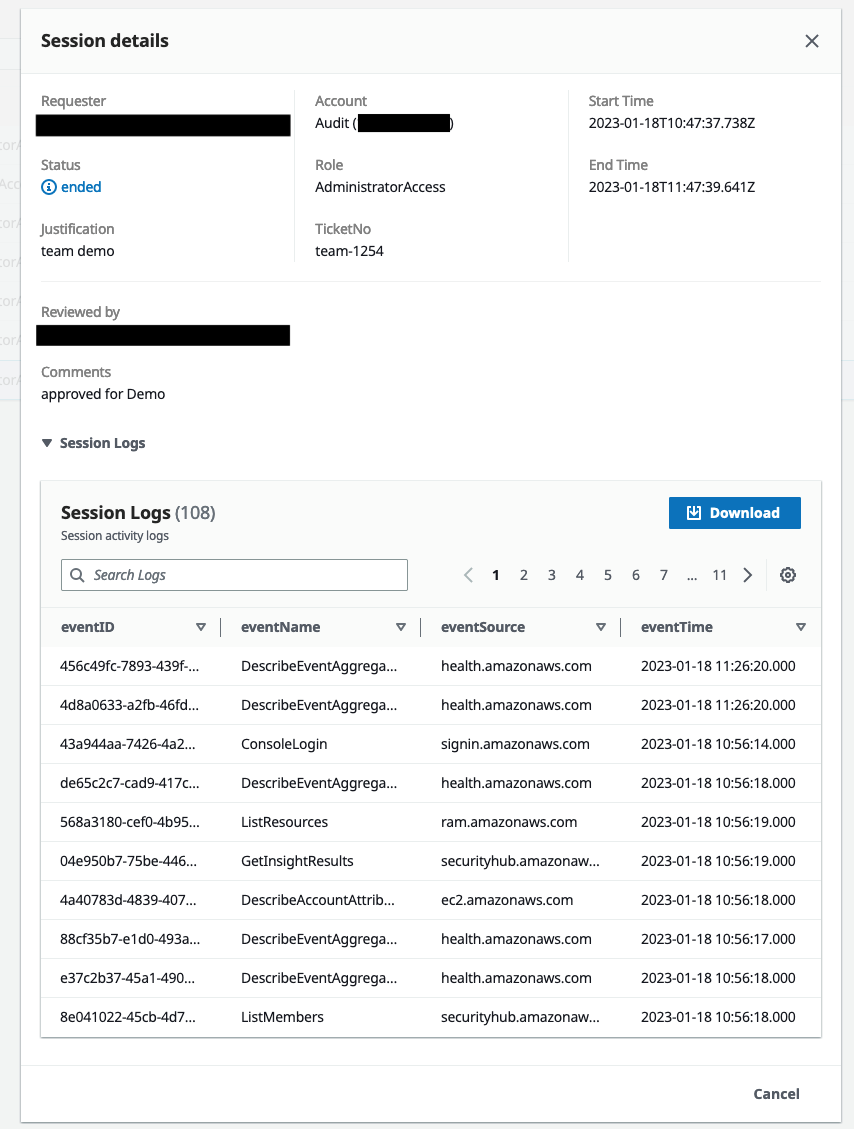Click ram.amazonaws.com event source
854x1129 pixels.
(509, 822)
